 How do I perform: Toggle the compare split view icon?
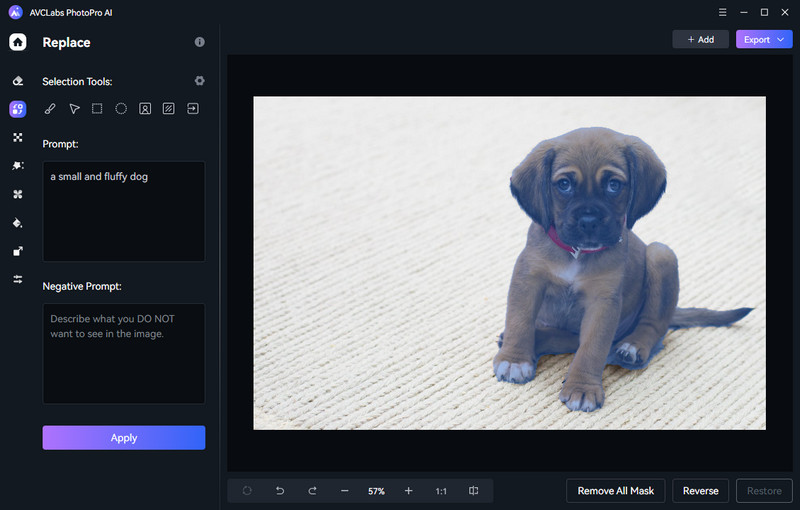pos(473,491)
